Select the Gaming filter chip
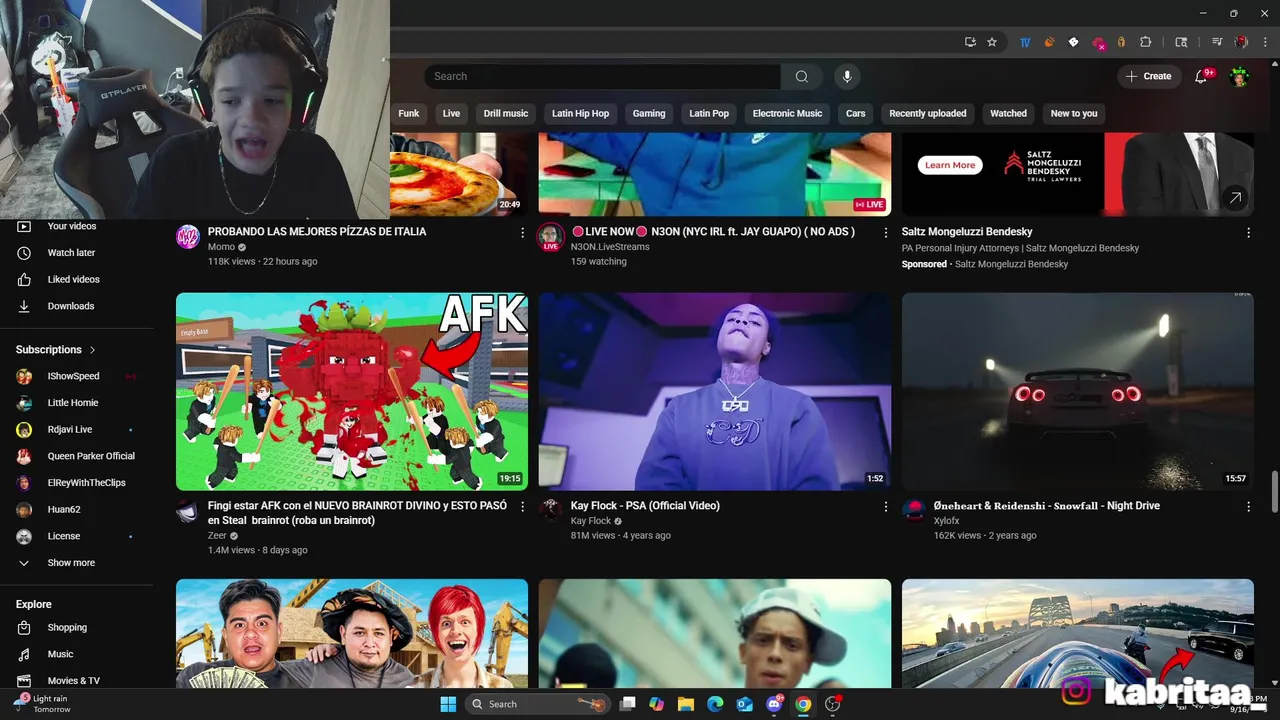The image size is (1280, 720). click(649, 113)
